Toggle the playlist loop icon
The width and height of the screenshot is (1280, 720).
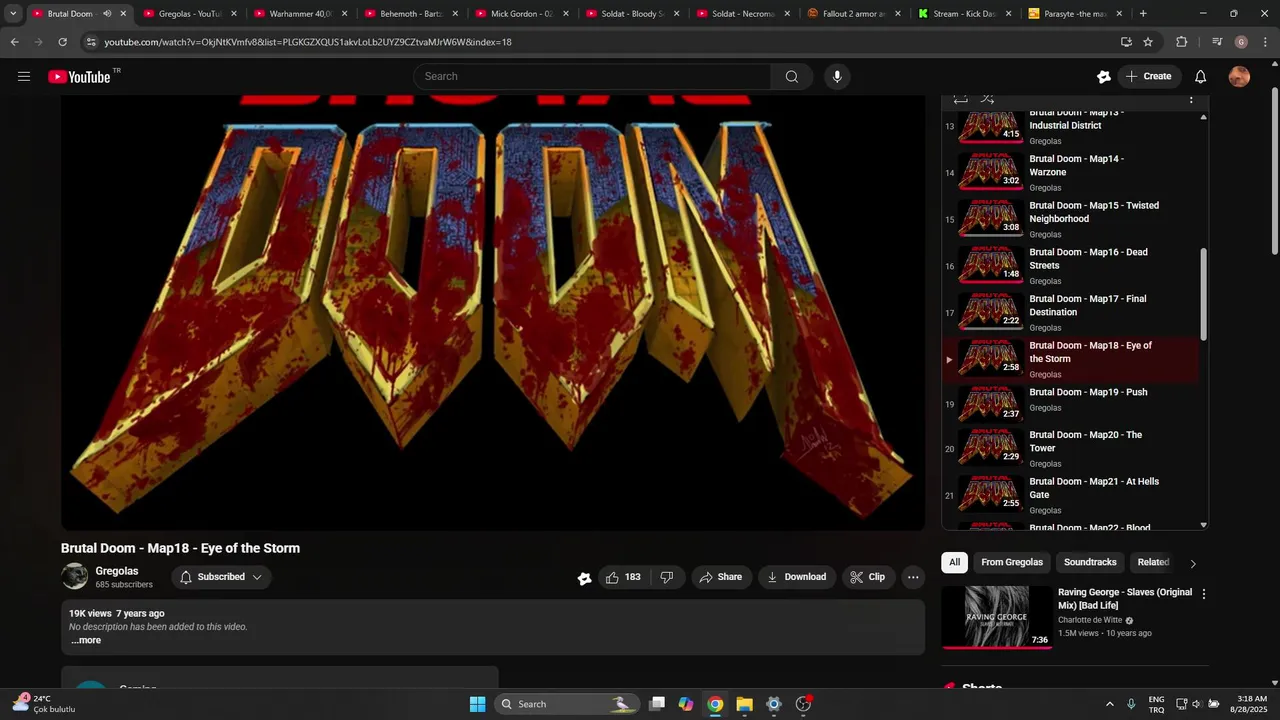(x=960, y=98)
